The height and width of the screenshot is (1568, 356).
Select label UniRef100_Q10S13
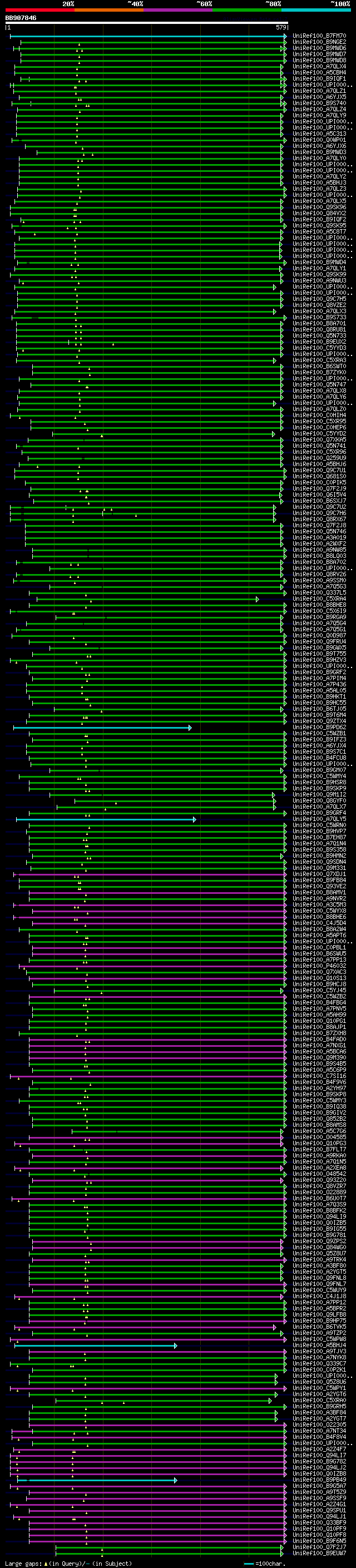tap(319, 978)
